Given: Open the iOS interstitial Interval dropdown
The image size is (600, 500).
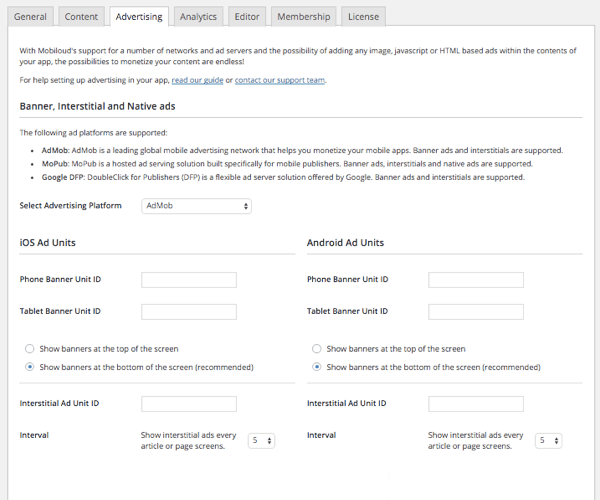Looking at the screenshot, I should [x=261, y=441].
